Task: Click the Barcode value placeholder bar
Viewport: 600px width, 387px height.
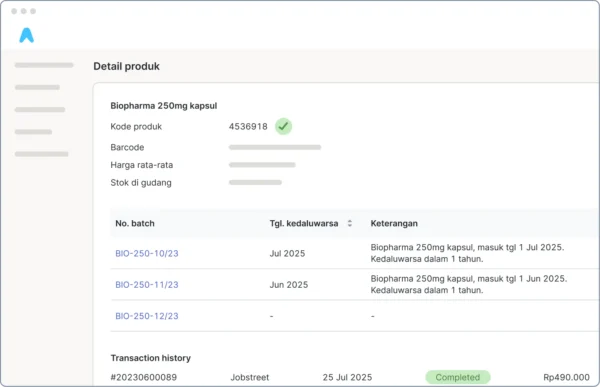Action: (x=275, y=147)
